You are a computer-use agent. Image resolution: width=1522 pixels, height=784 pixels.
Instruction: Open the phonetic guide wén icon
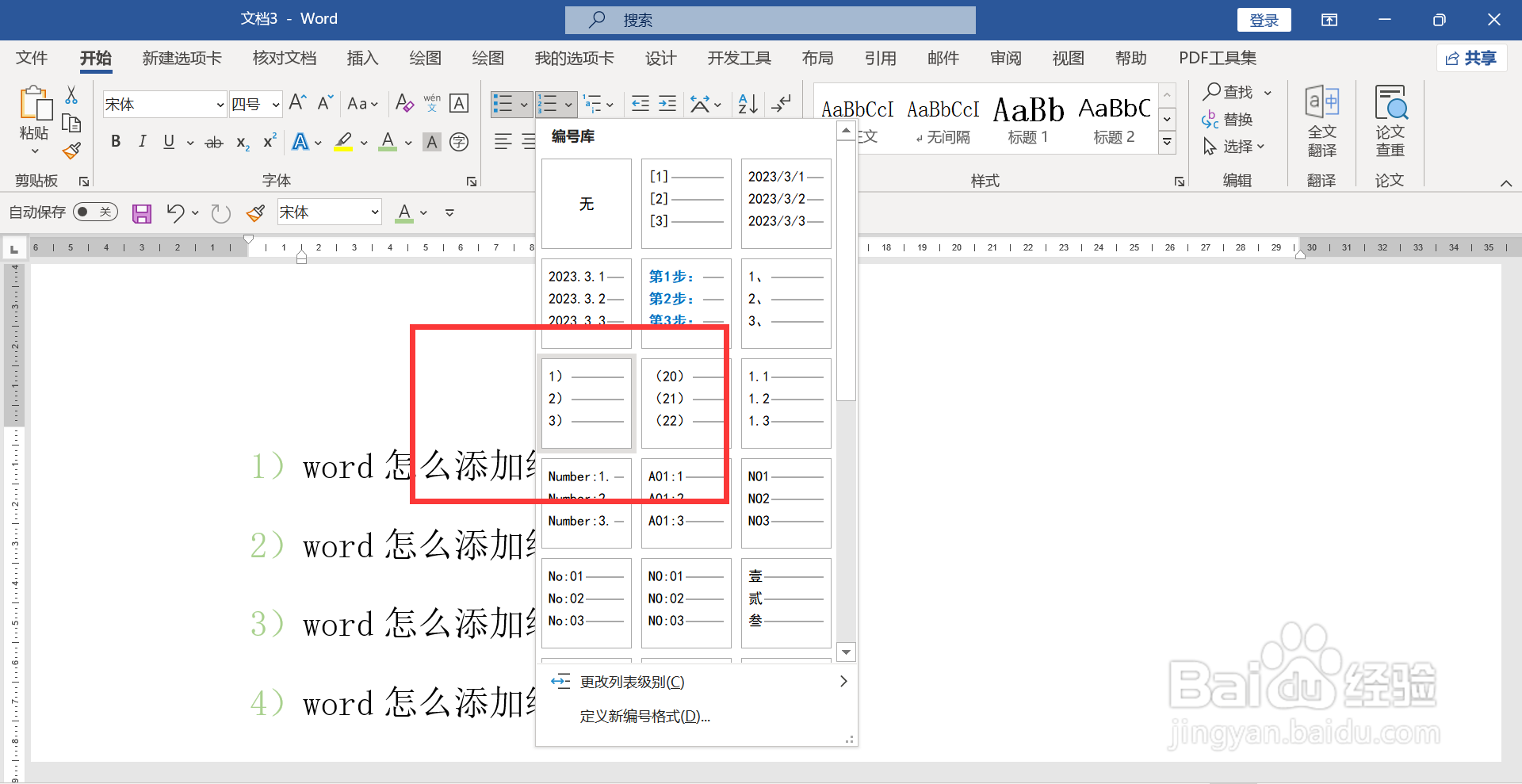(432, 103)
